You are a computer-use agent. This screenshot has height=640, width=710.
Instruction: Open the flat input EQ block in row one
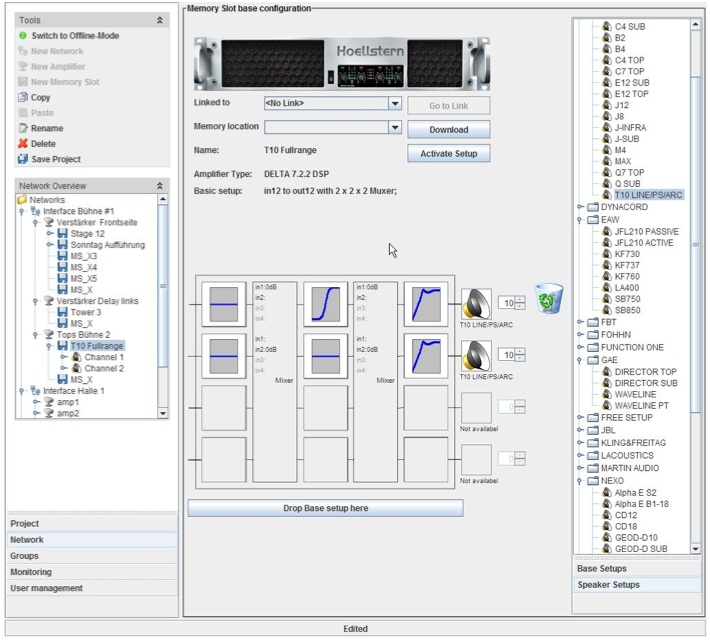(224, 304)
